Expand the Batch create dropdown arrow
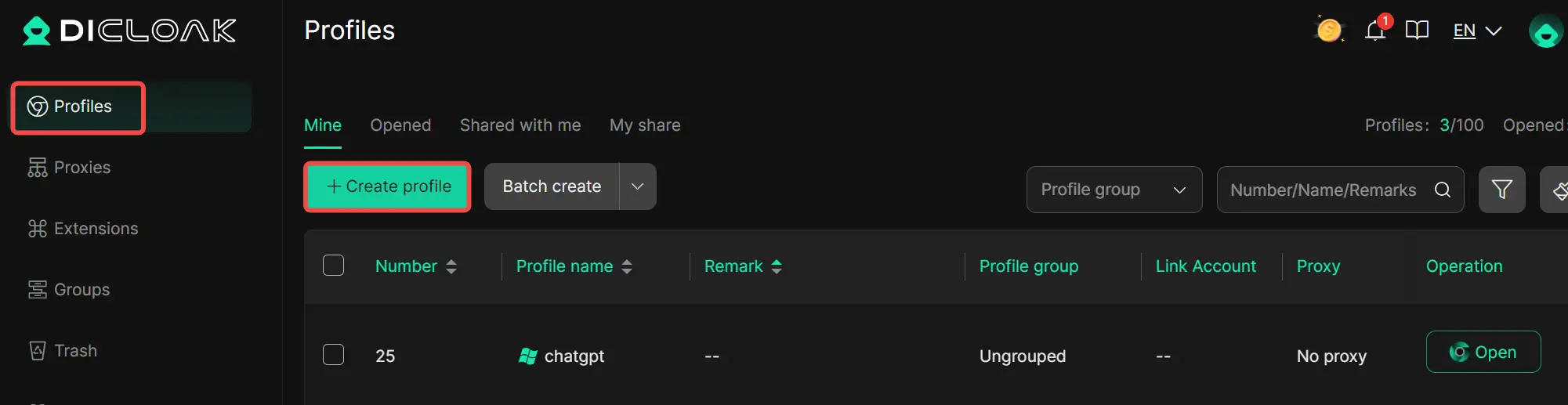Screen dimensions: 1568x405 (637, 186)
